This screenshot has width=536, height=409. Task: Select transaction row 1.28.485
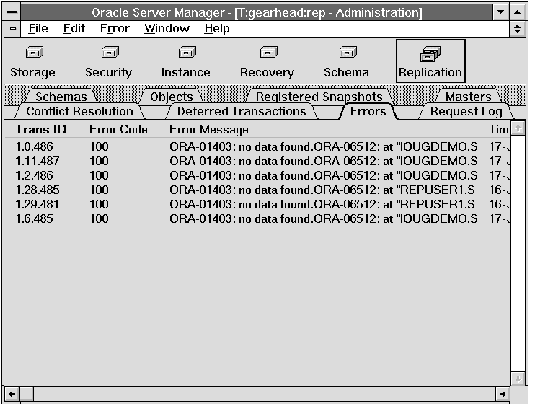pos(257,190)
